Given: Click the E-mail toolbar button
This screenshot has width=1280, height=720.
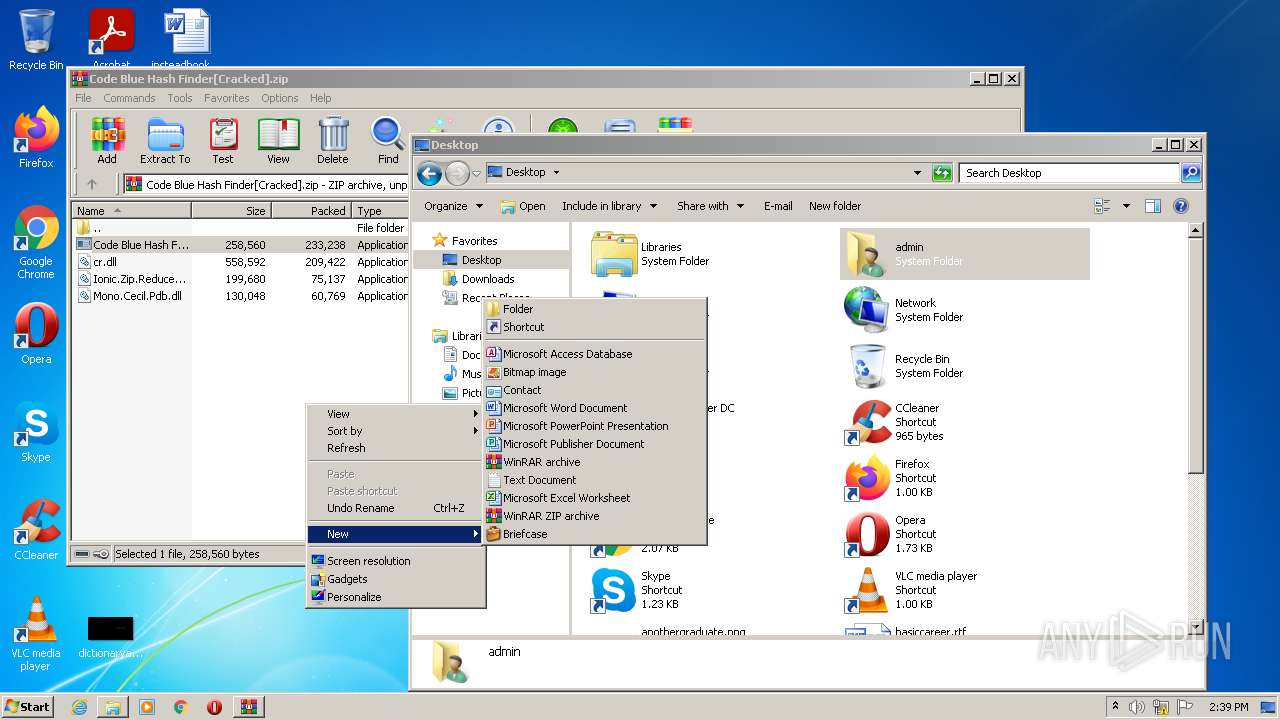Looking at the screenshot, I should click(778, 206).
